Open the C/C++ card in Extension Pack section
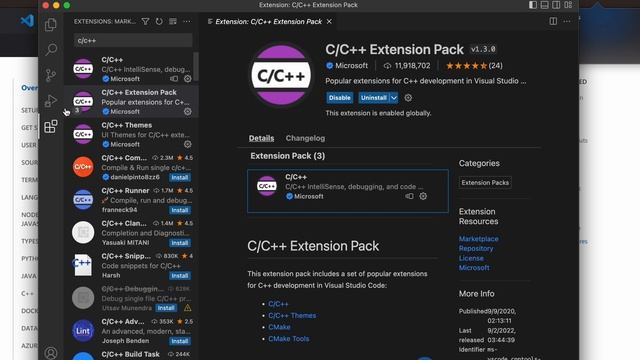The width and height of the screenshot is (640, 360). click(348, 191)
